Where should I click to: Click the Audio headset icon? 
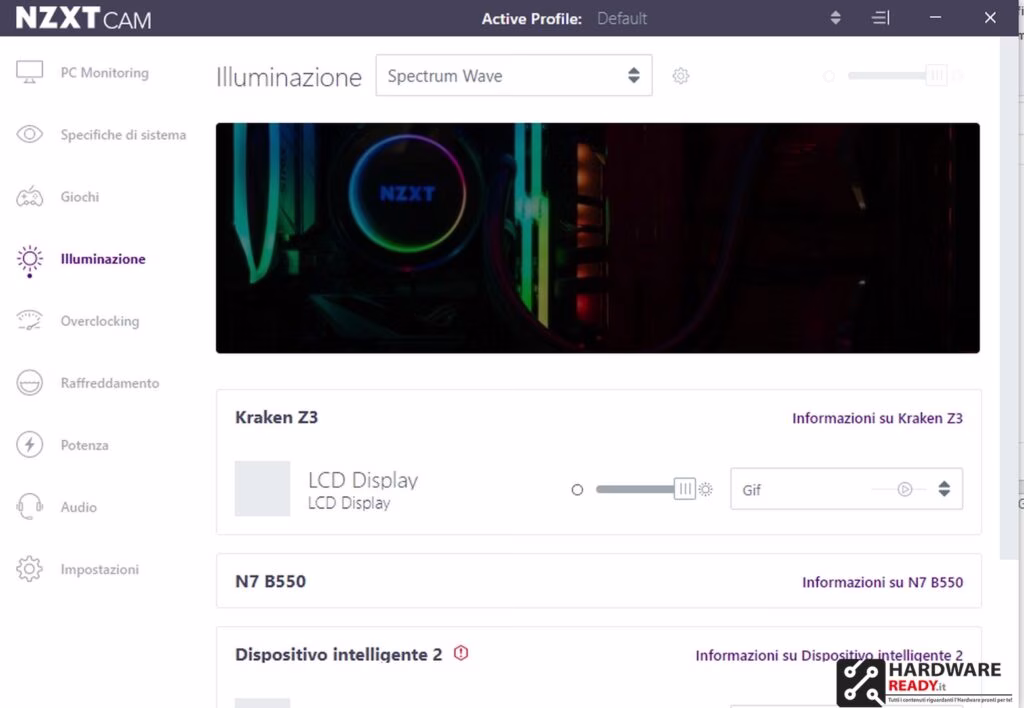pyautogui.click(x=29, y=507)
